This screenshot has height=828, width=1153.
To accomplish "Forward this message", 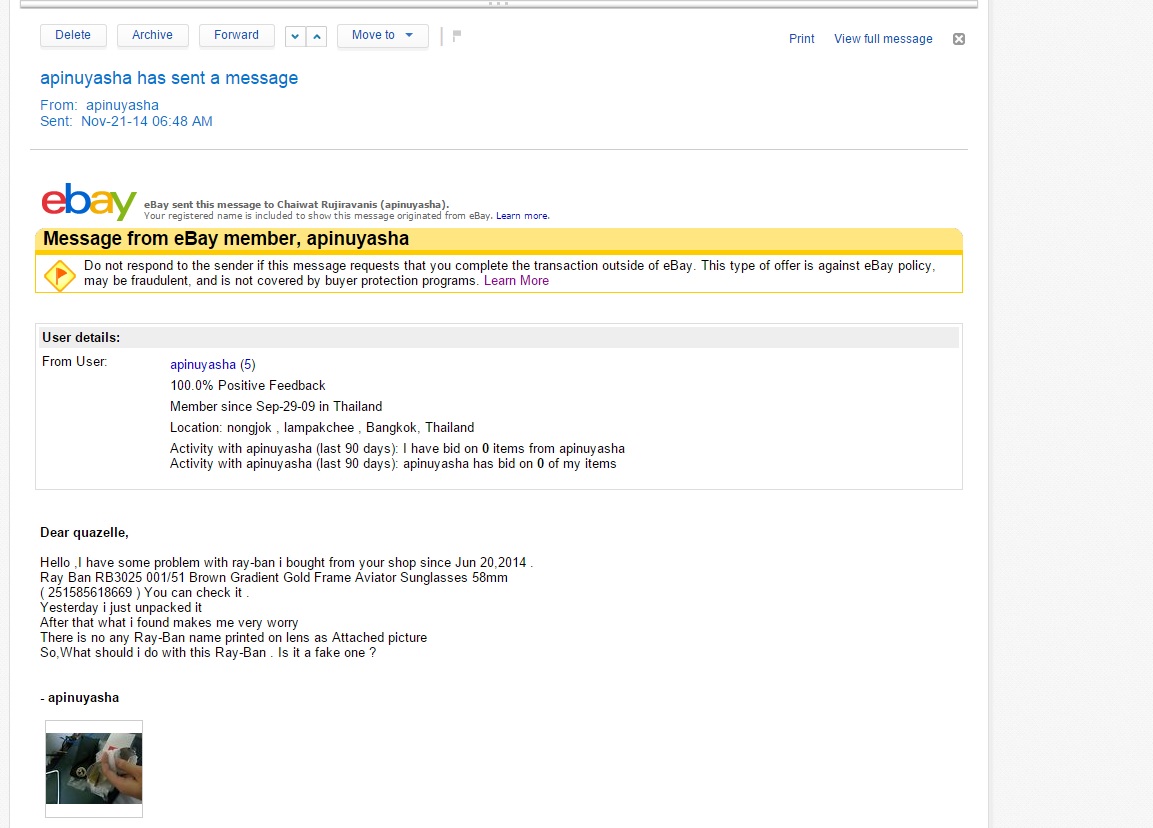I will coord(236,35).
